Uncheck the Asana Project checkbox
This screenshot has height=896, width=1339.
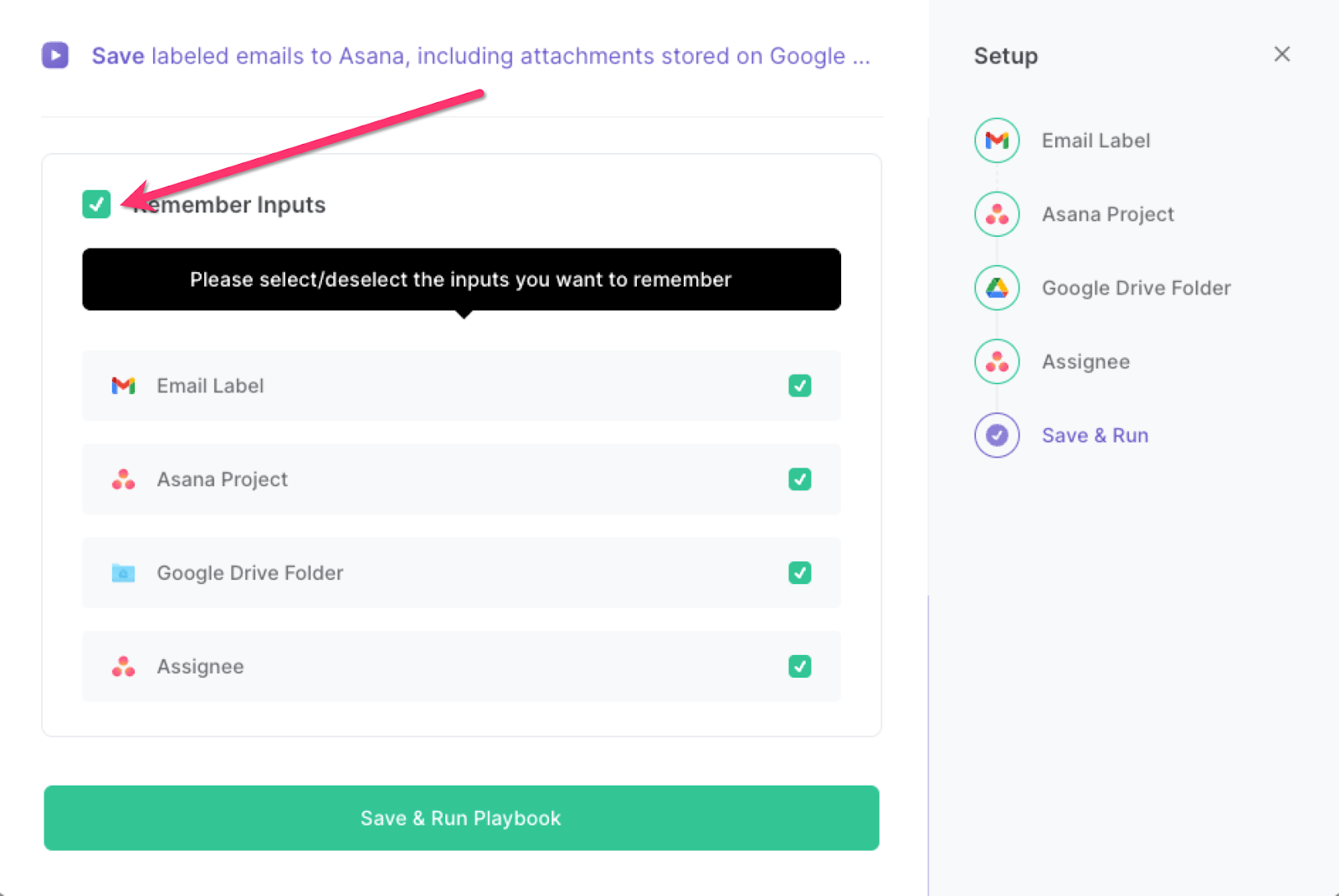click(800, 479)
